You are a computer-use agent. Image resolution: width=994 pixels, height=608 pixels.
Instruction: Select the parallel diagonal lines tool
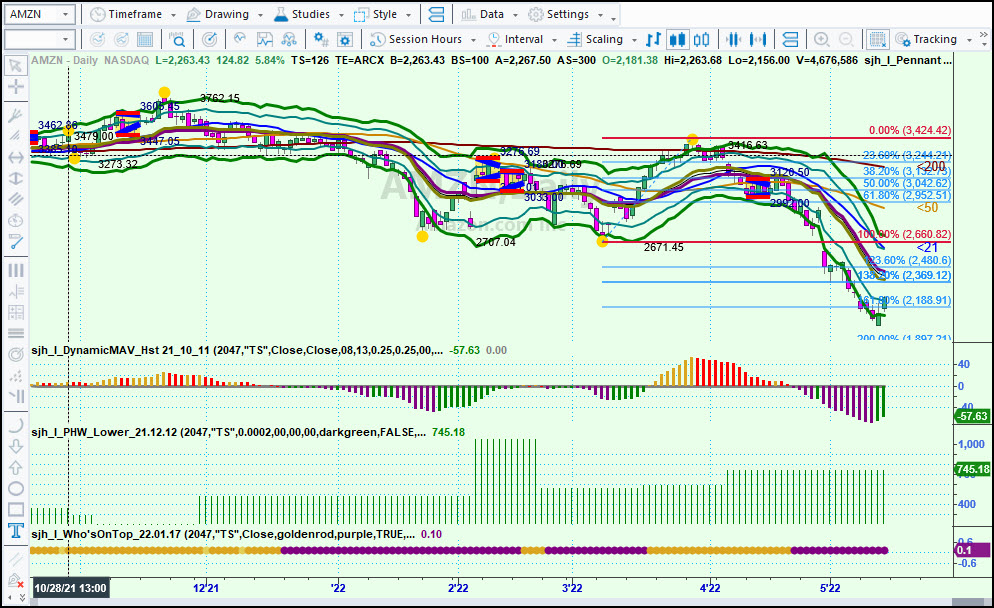coord(16,199)
